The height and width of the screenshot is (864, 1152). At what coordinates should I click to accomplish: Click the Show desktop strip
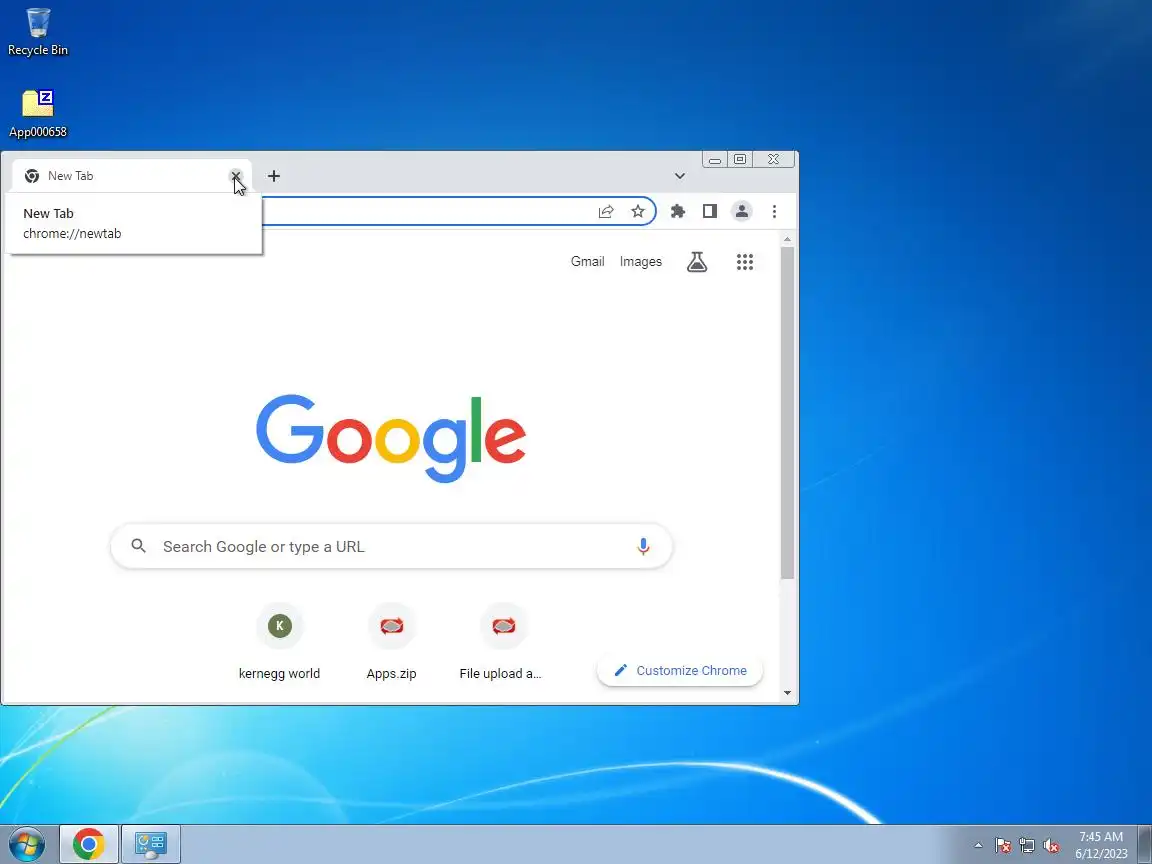1145,844
